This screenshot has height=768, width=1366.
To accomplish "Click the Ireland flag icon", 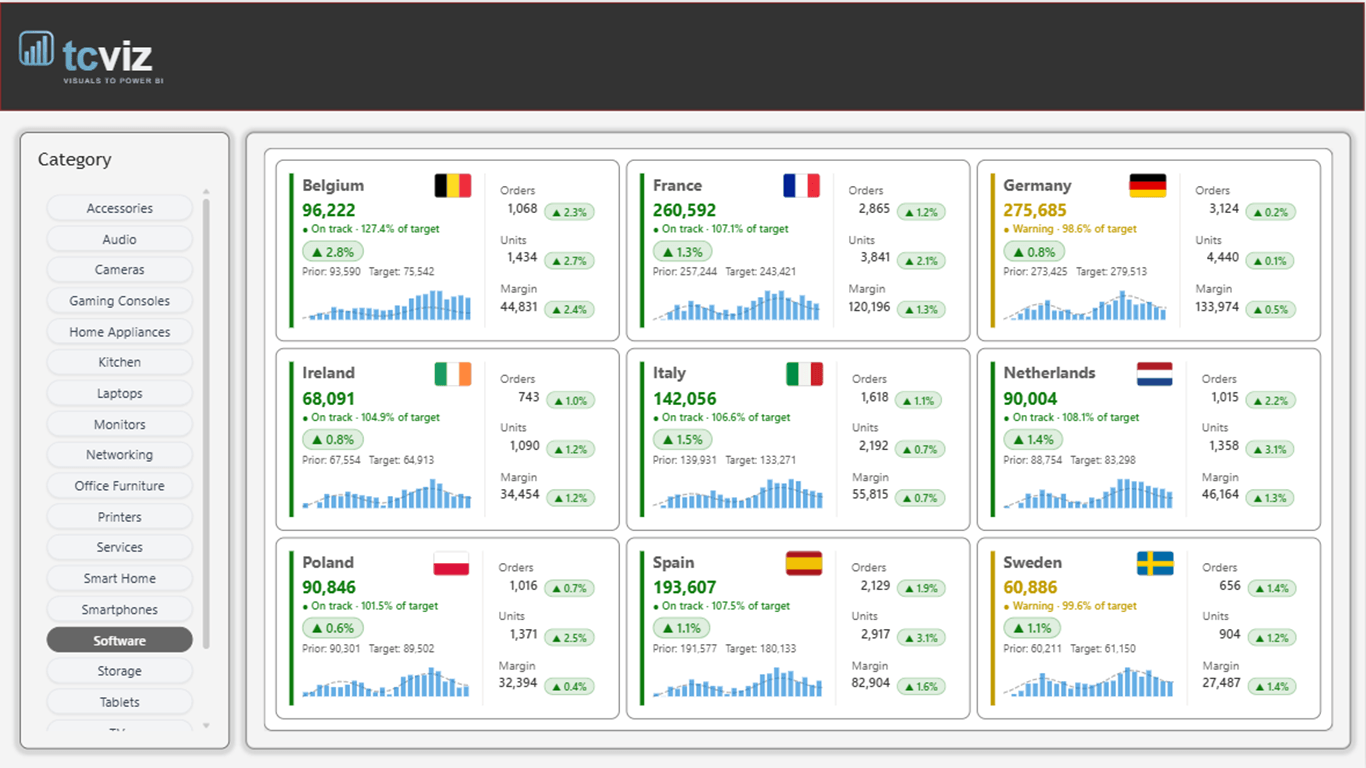I will (x=453, y=374).
